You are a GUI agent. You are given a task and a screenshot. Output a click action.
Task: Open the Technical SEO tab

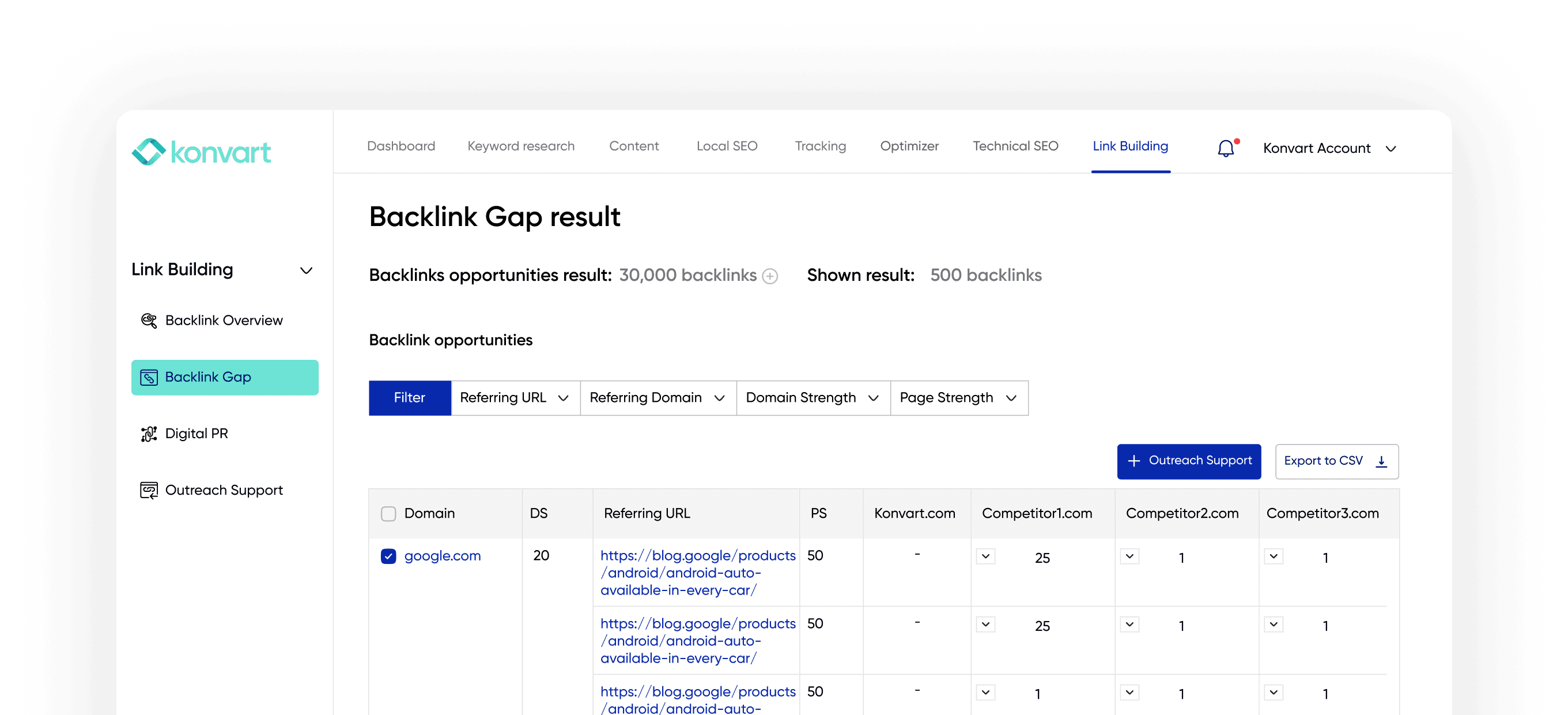1015,146
